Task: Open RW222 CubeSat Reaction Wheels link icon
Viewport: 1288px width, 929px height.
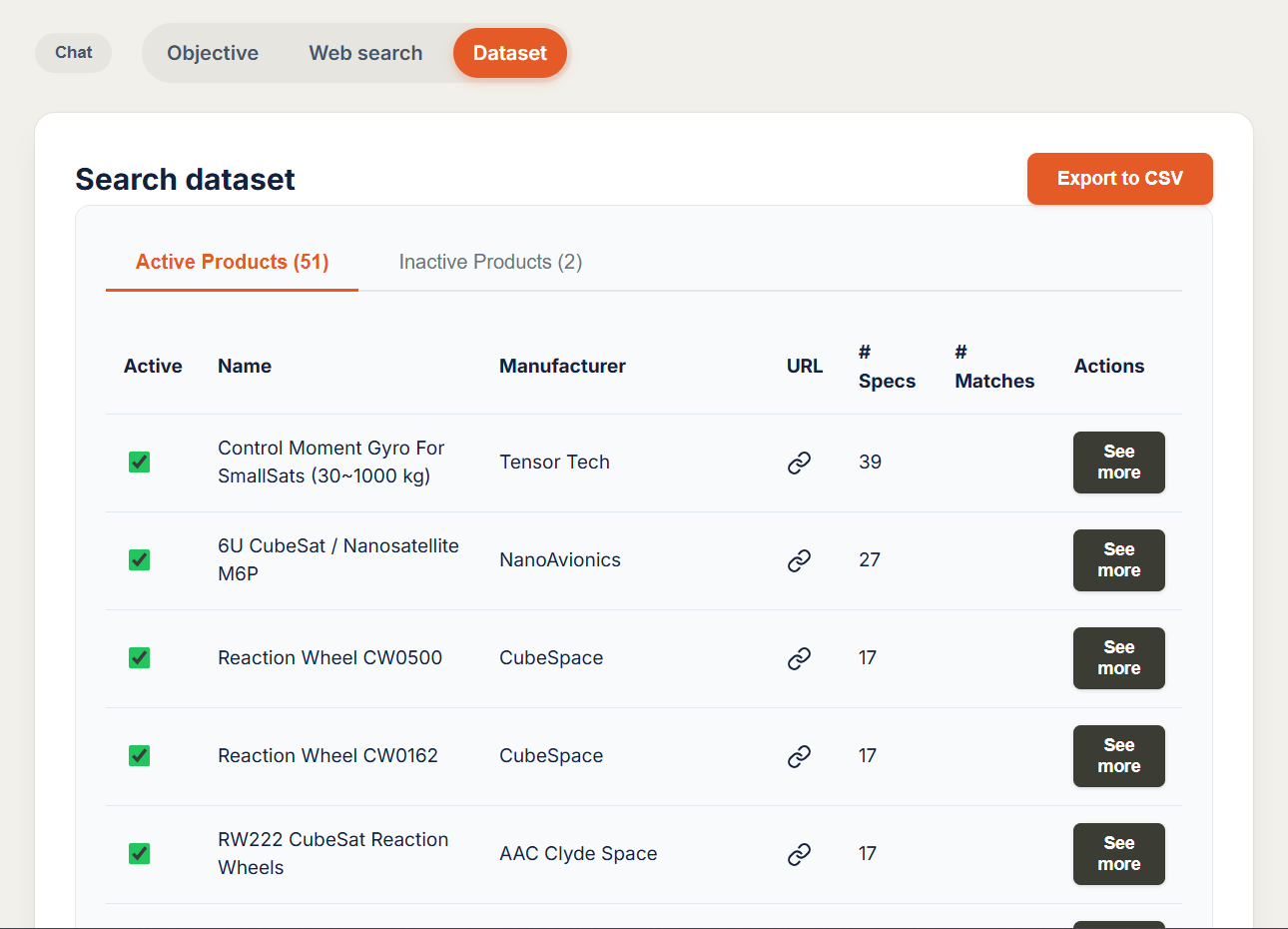Action: [x=799, y=854]
